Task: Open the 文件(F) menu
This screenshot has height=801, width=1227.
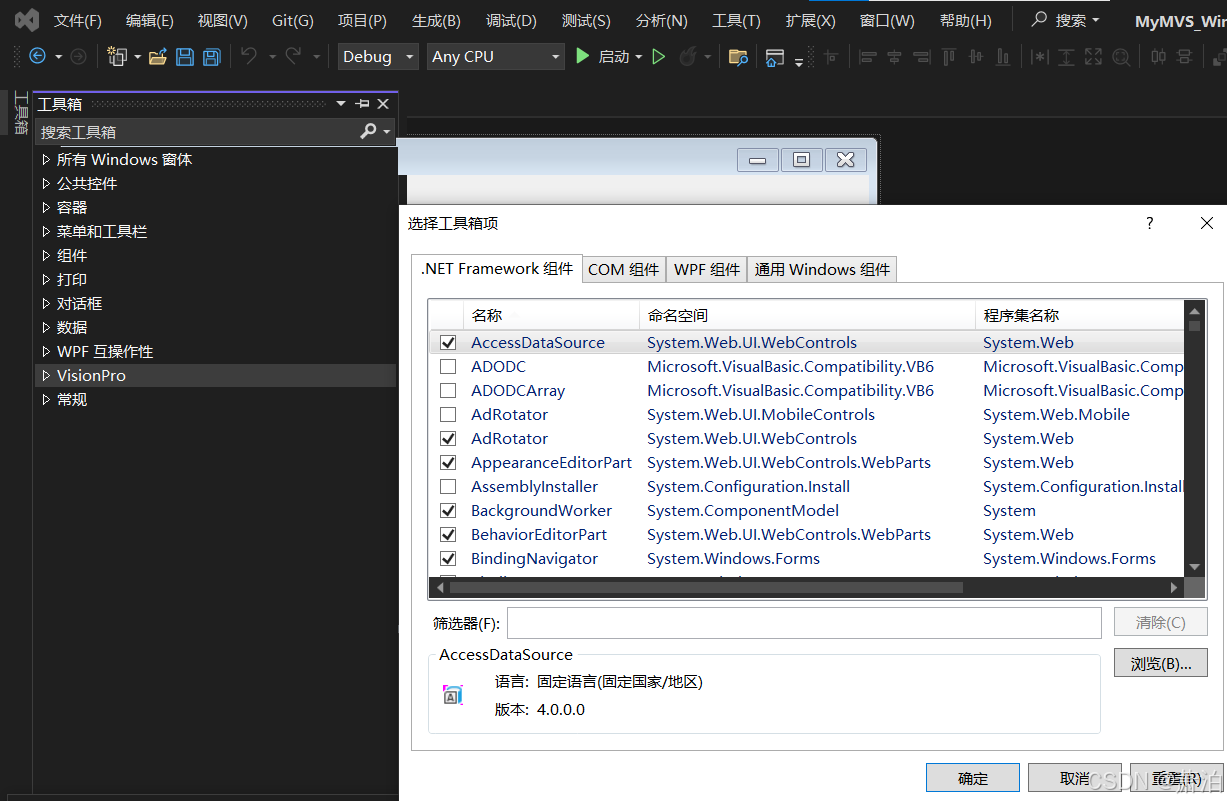Action: [x=78, y=20]
